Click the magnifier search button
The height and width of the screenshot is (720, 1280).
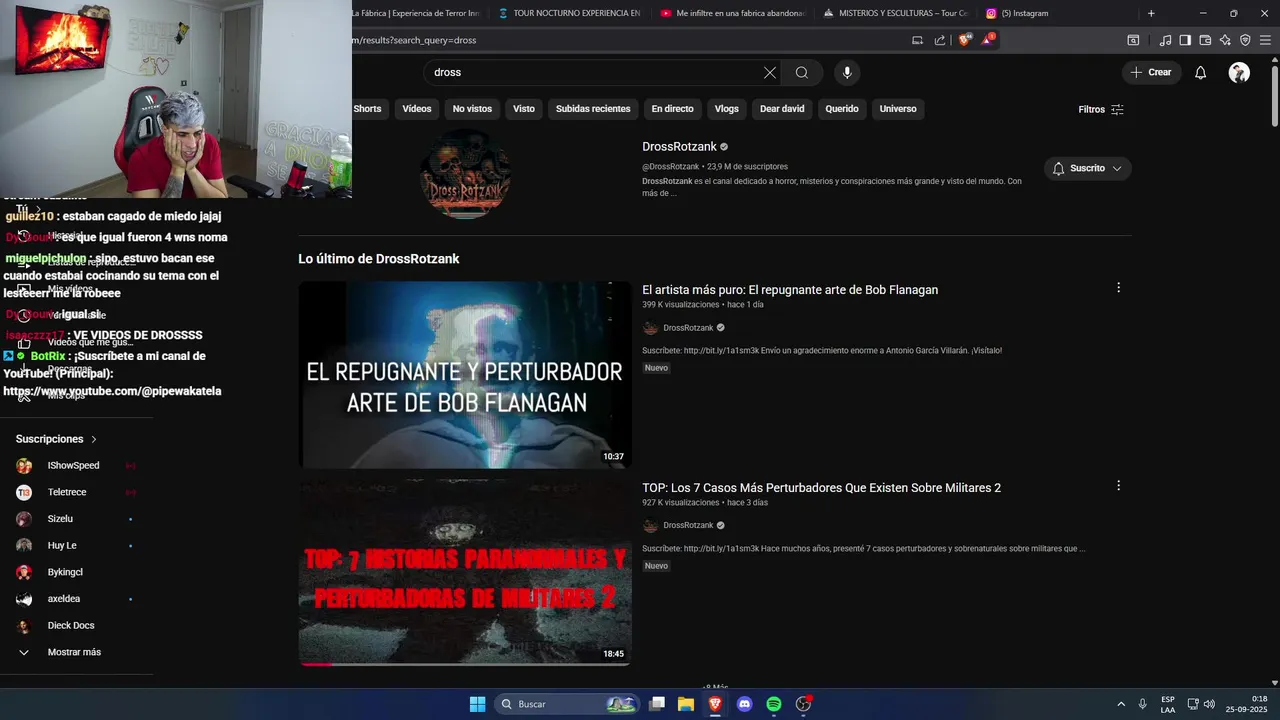point(802,72)
